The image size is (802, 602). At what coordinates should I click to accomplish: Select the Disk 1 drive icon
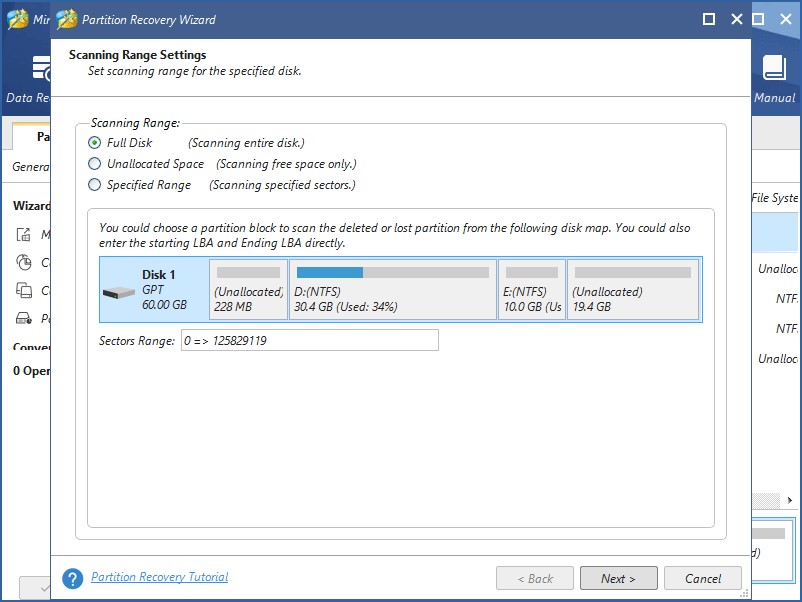point(118,291)
